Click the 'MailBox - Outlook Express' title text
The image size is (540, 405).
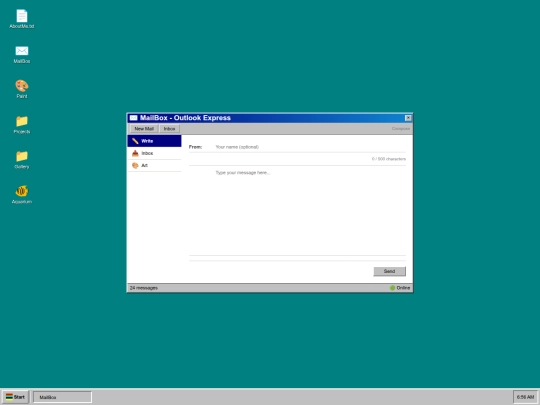185,118
